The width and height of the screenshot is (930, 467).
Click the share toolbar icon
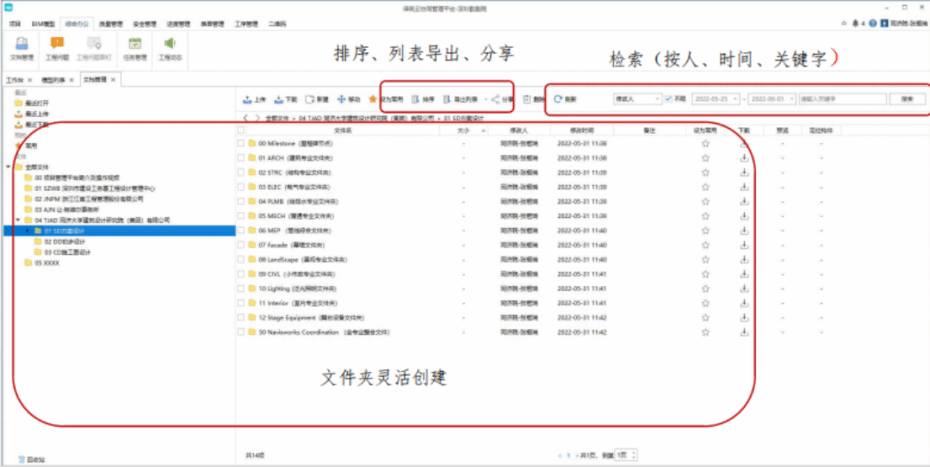click(x=495, y=100)
